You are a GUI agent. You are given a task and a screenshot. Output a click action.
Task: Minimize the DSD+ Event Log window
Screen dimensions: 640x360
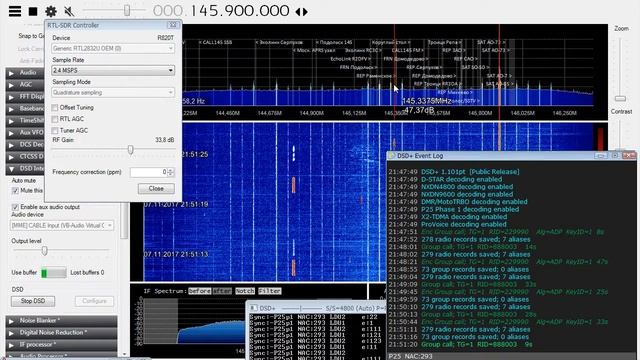[600, 156]
